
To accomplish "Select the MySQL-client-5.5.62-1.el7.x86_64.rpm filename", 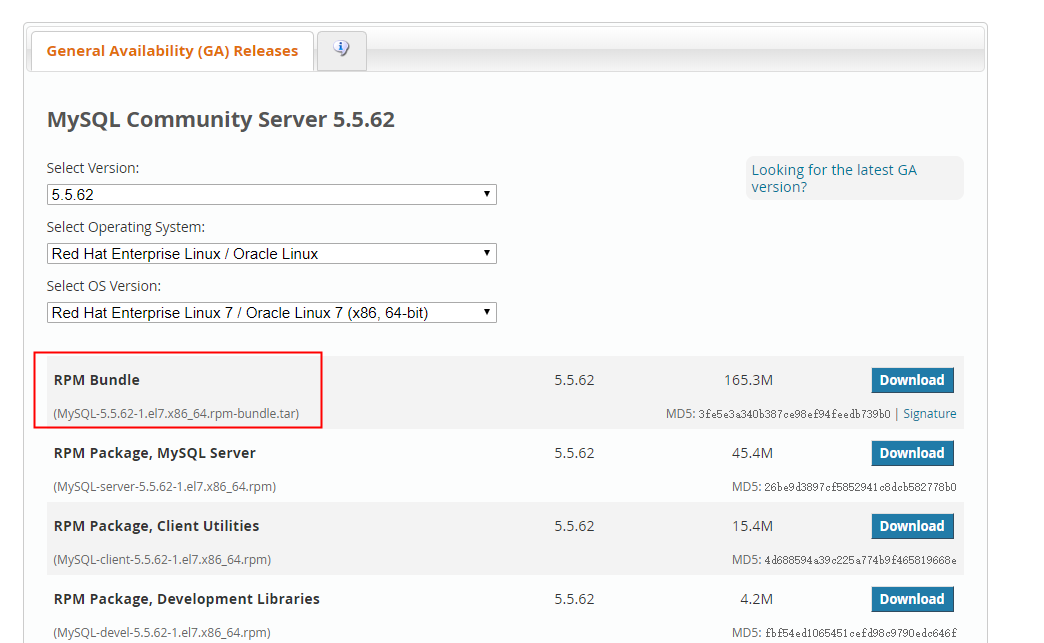I will coord(162,560).
